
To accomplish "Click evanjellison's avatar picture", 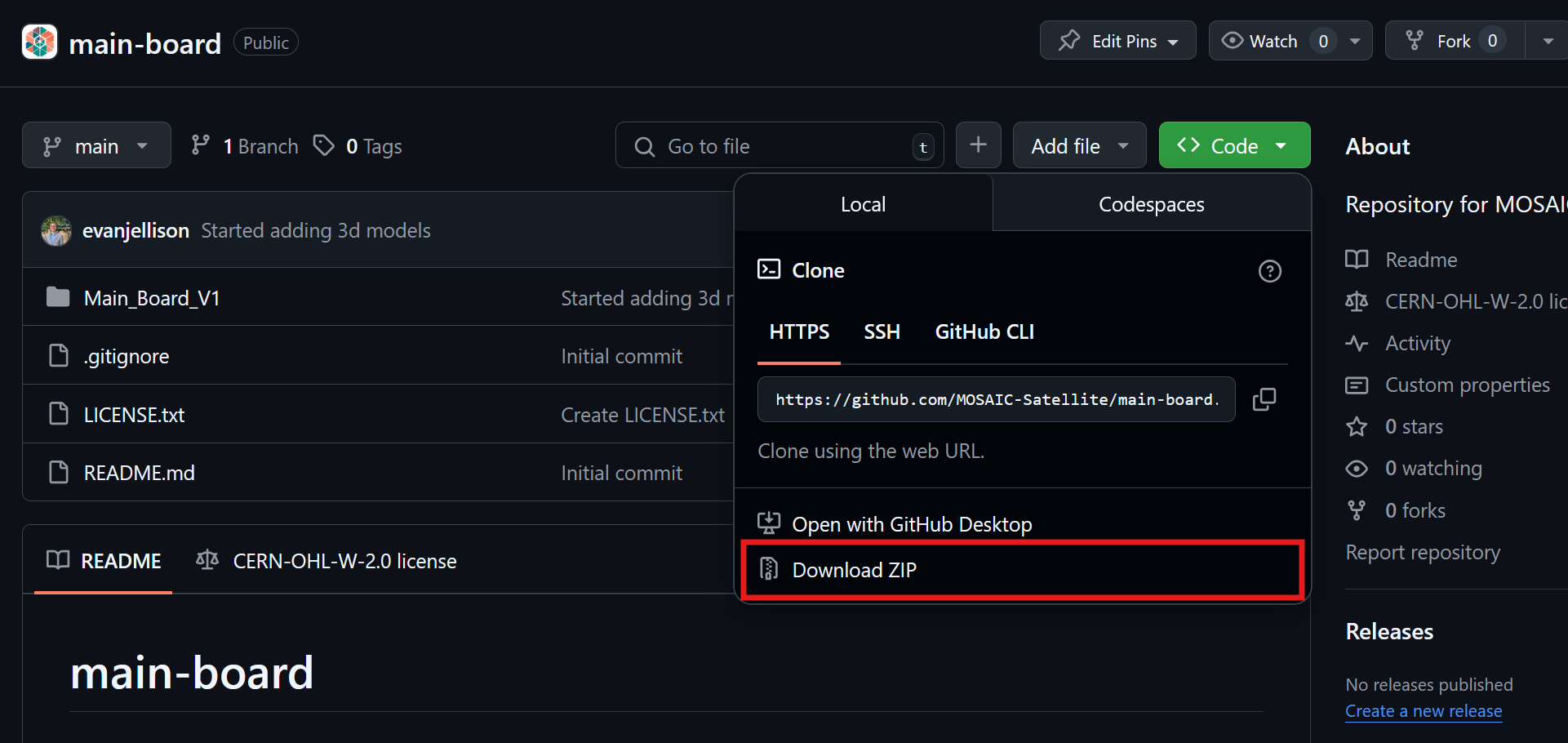I will pyautogui.click(x=56, y=231).
